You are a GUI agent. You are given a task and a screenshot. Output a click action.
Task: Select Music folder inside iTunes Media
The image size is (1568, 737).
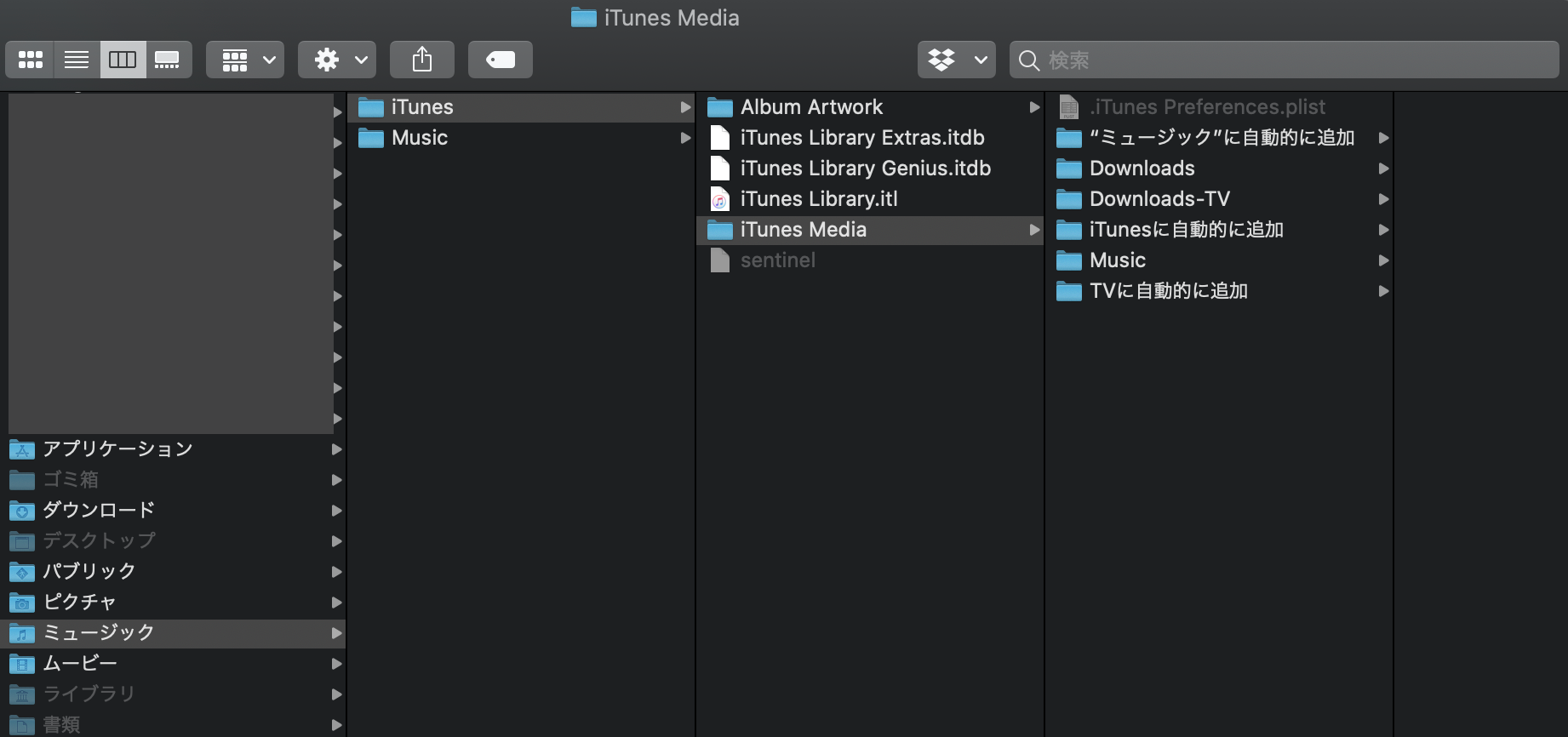point(1219,260)
